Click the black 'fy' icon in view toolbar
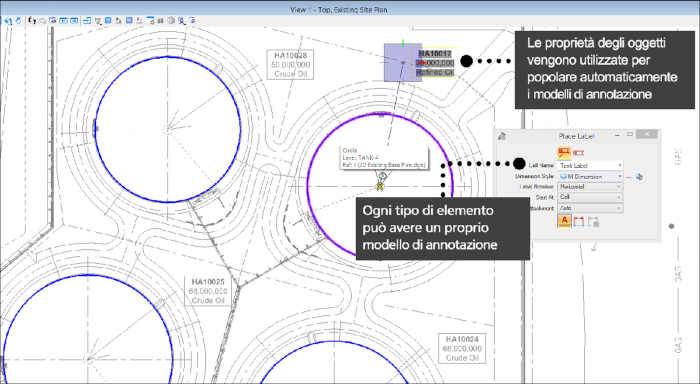700x384 pixels. (32, 20)
